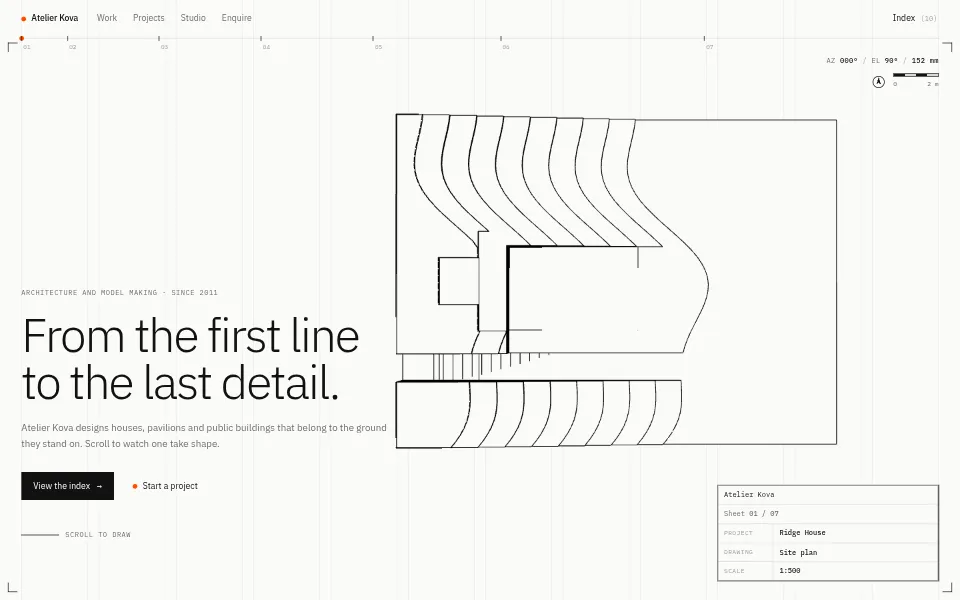Jump to timeline marker 07

[x=707, y=42]
